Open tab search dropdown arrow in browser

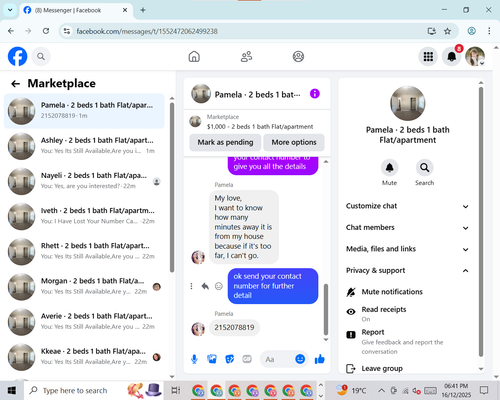point(10,10)
